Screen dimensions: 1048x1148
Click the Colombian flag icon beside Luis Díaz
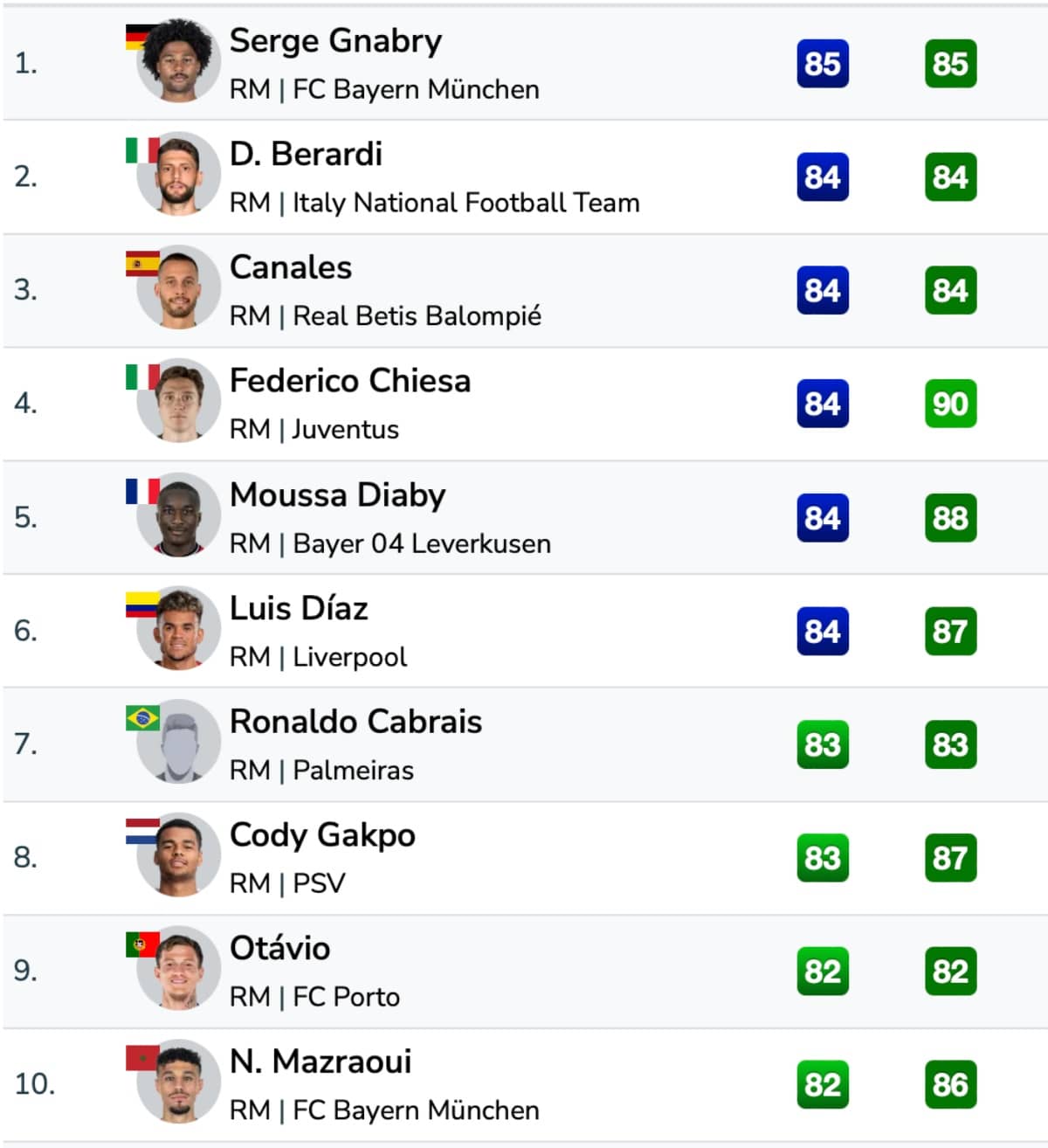(x=142, y=605)
